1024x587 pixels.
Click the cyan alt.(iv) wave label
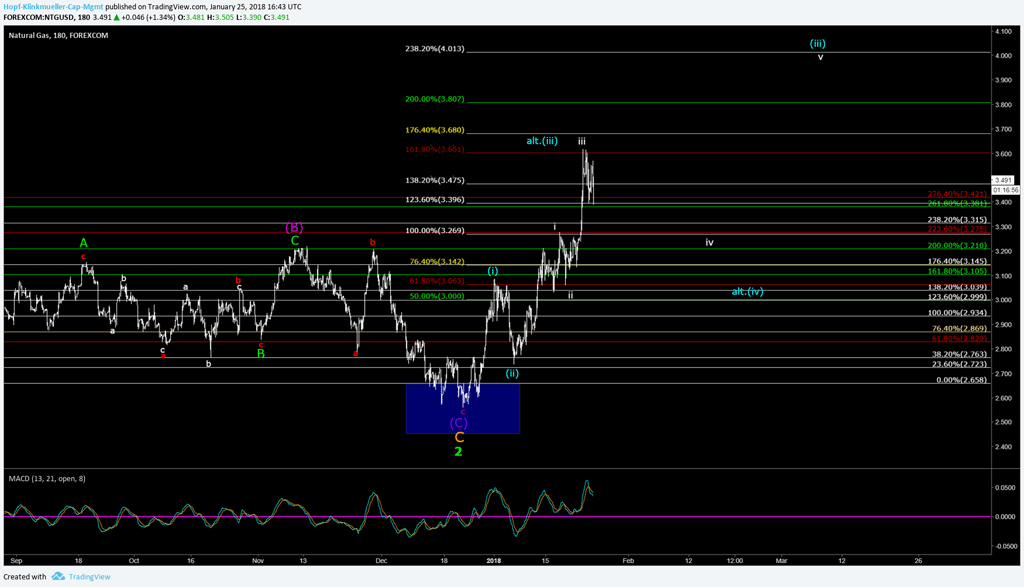[747, 291]
